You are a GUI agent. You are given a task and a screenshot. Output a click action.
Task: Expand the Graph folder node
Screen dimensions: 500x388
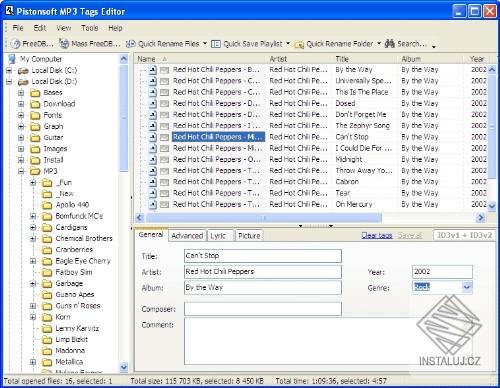click(x=21, y=126)
